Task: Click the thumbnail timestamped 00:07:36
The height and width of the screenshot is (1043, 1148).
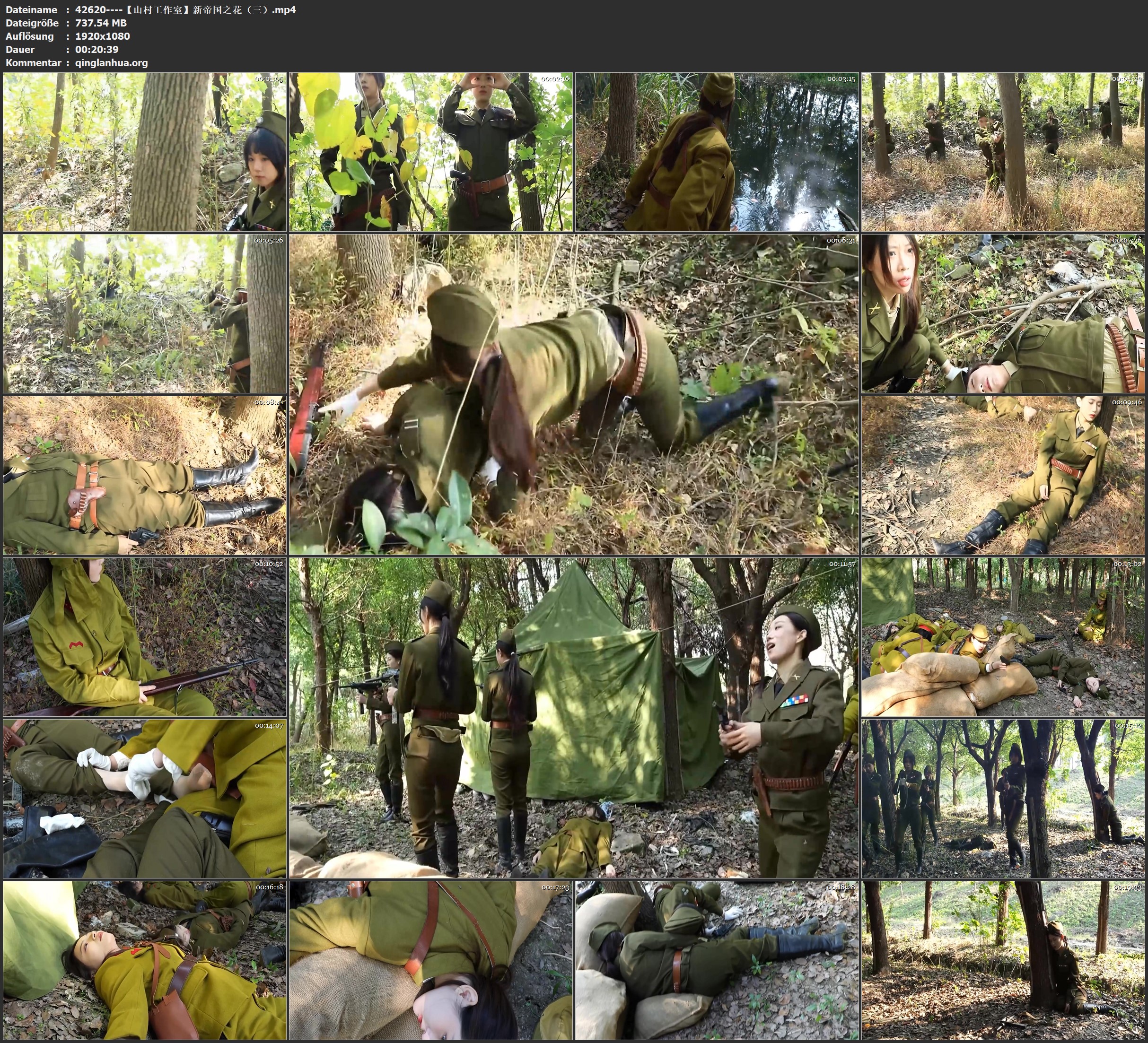Action: click(x=1003, y=313)
